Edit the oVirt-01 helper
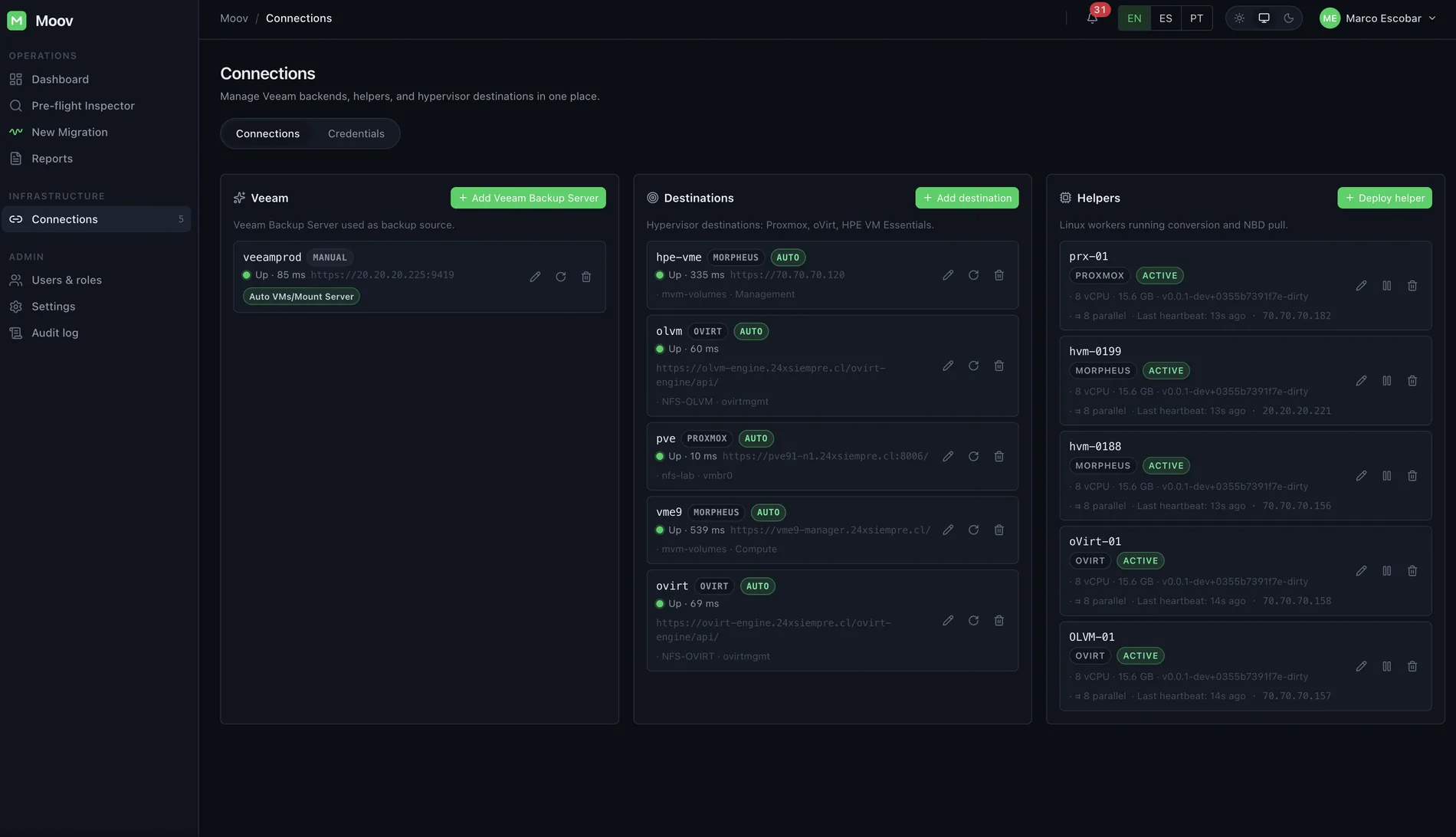The image size is (1456, 837). 1361,571
